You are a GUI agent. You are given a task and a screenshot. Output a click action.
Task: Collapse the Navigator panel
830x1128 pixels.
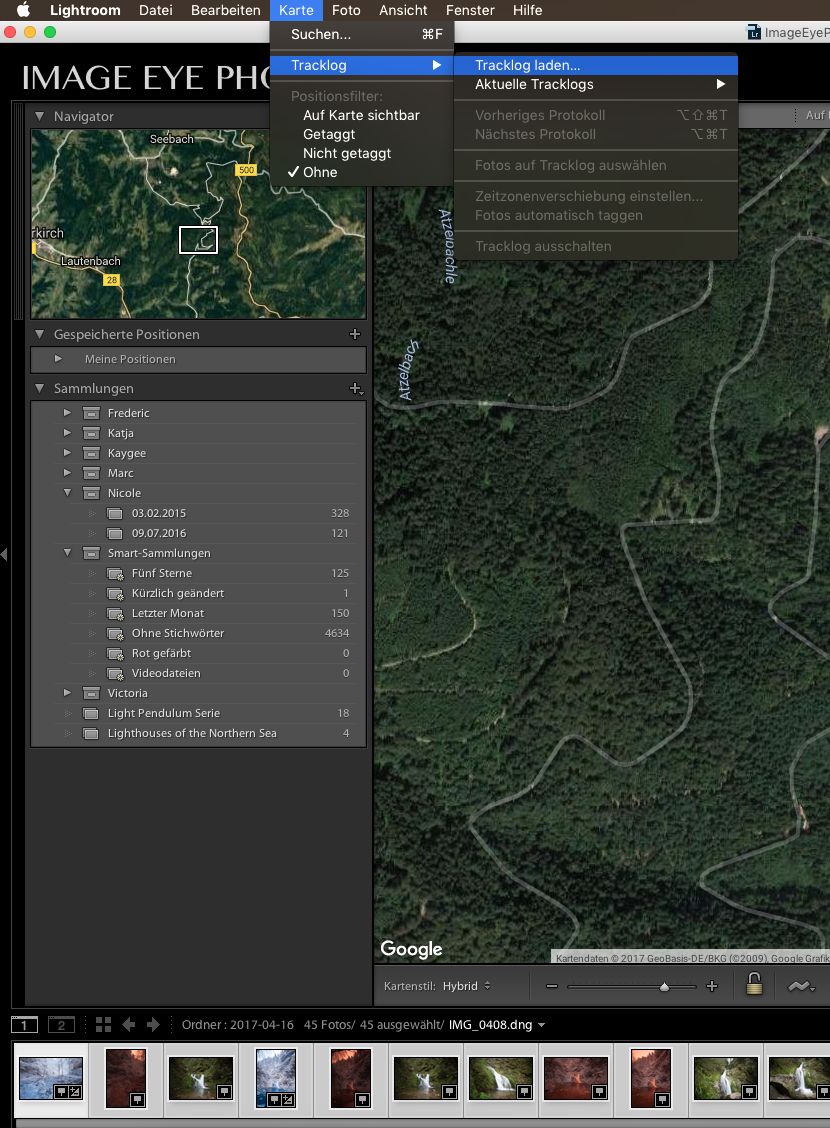40,116
